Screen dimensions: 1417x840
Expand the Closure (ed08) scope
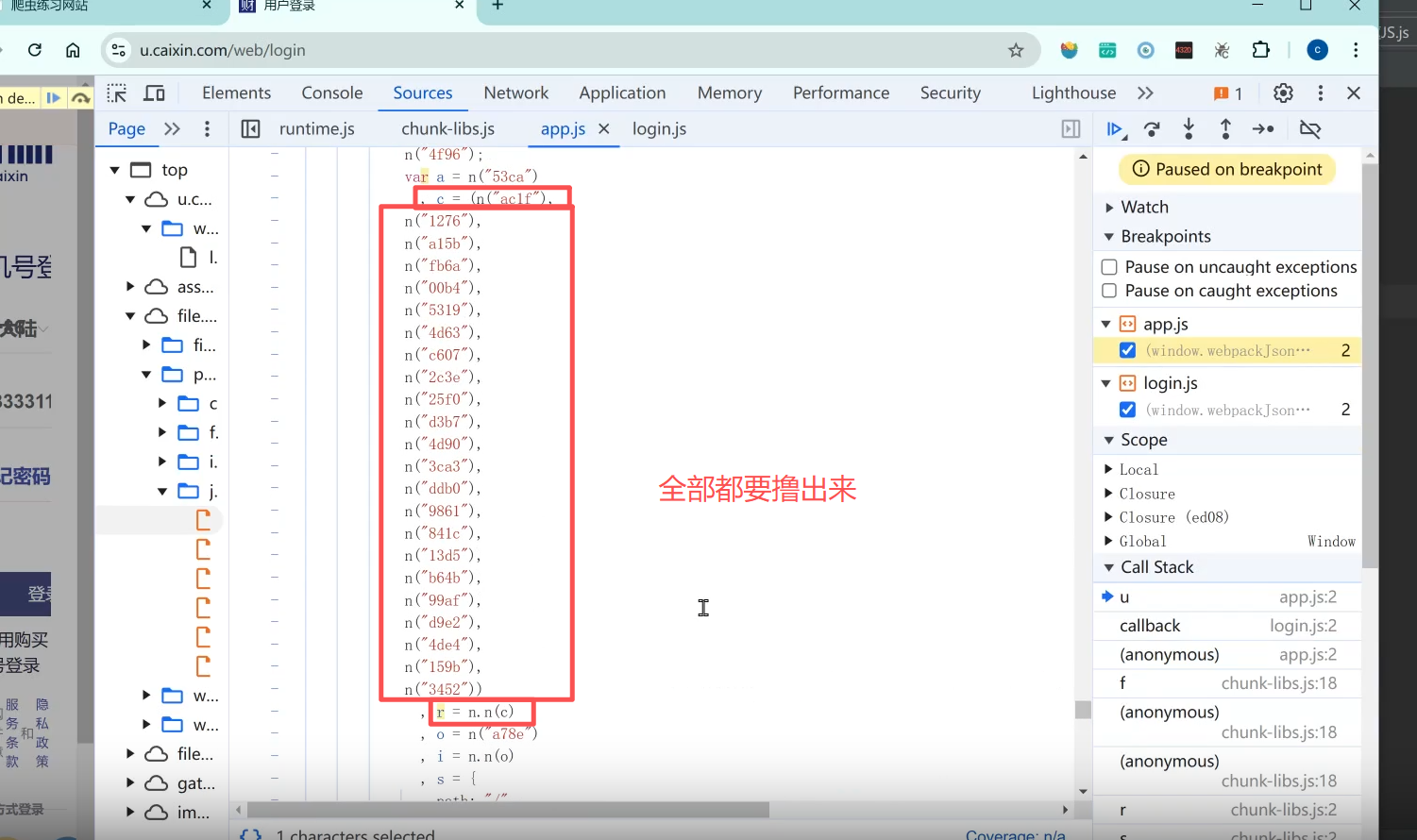point(1109,517)
